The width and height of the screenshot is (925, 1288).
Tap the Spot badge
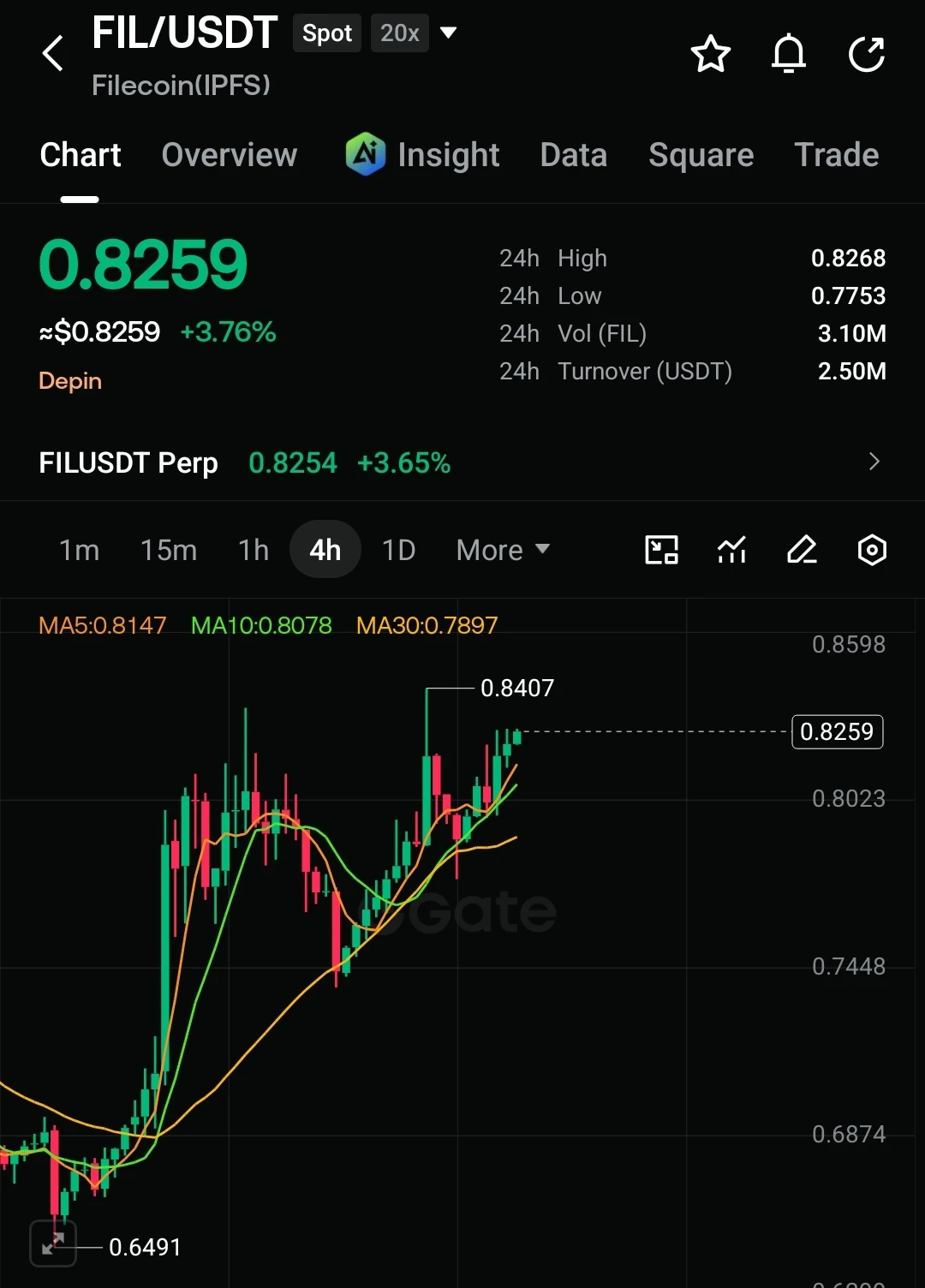[x=327, y=33]
